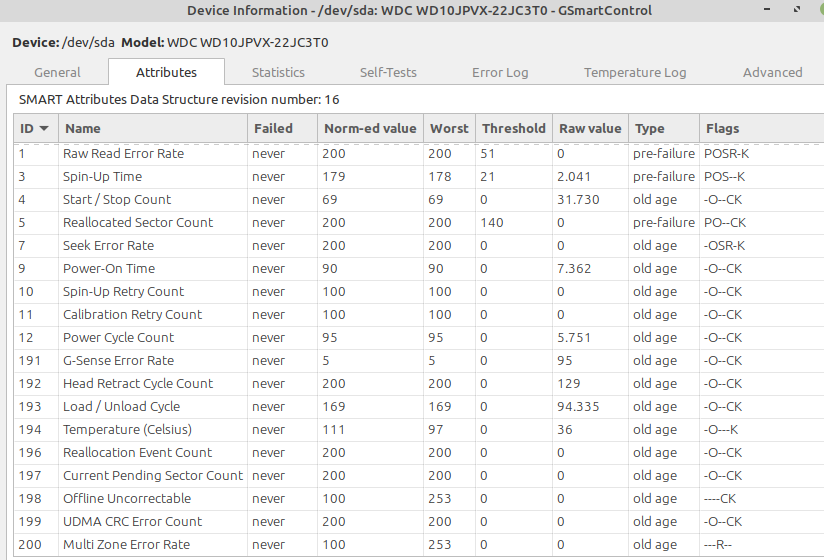Switch to the Advanced tab
The image size is (824, 560).
tap(772, 72)
